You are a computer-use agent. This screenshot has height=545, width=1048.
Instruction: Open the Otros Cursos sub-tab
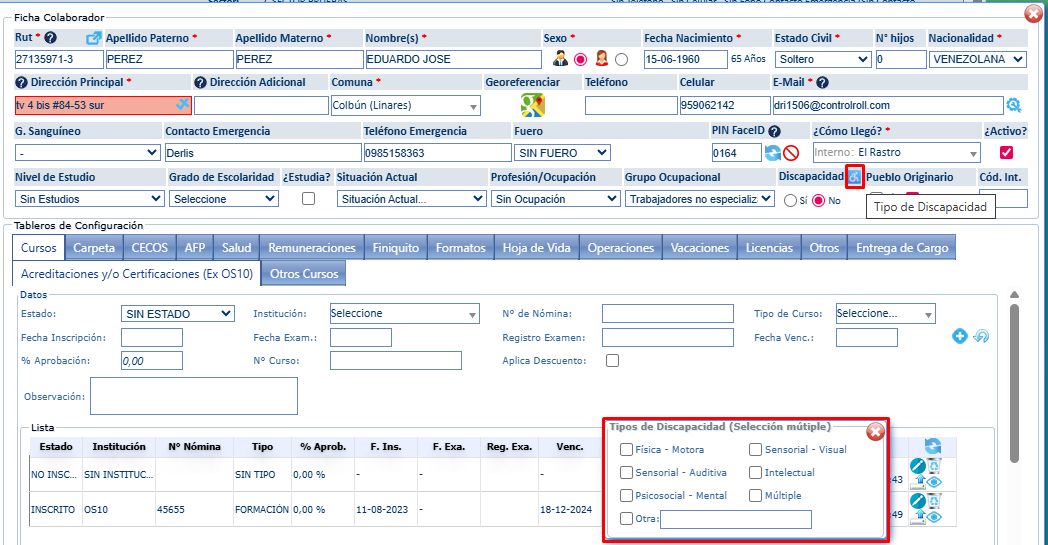(x=304, y=273)
